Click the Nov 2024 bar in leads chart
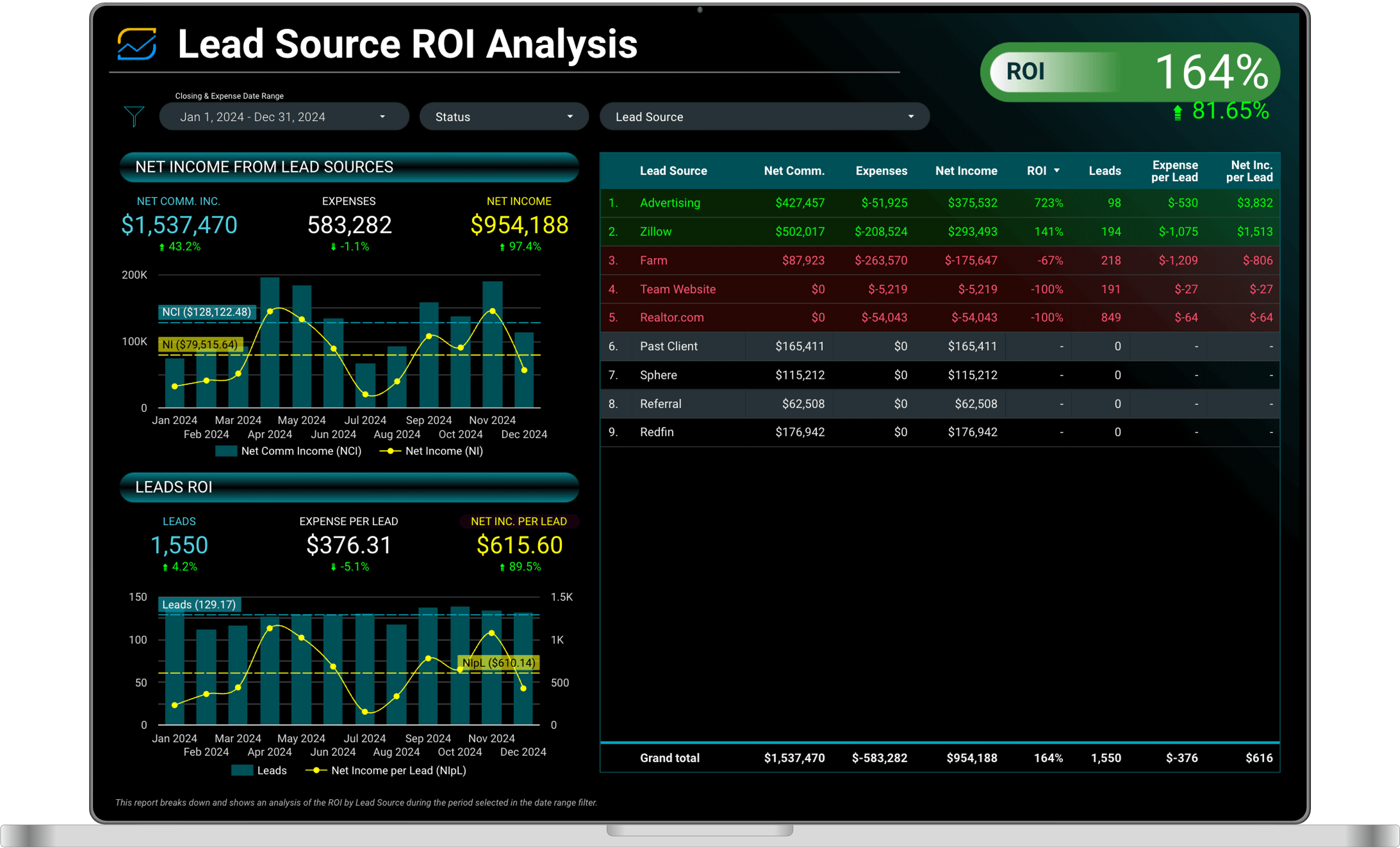The height and width of the screenshot is (848, 1400). pyautogui.click(x=492, y=668)
